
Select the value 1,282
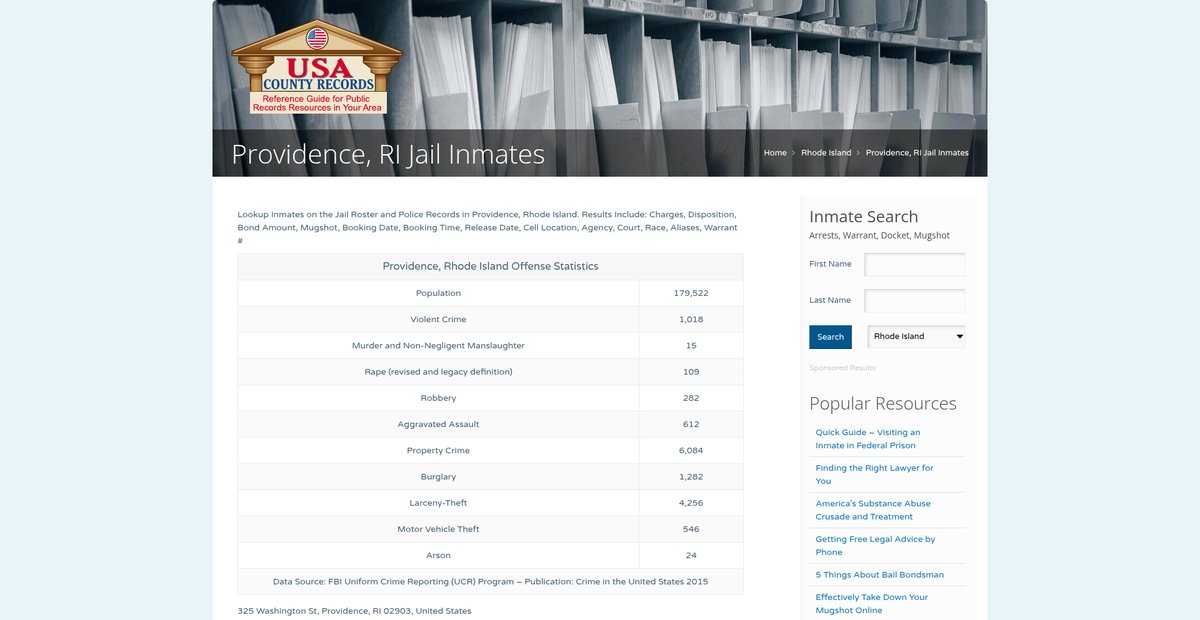pyautogui.click(x=691, y=477)
